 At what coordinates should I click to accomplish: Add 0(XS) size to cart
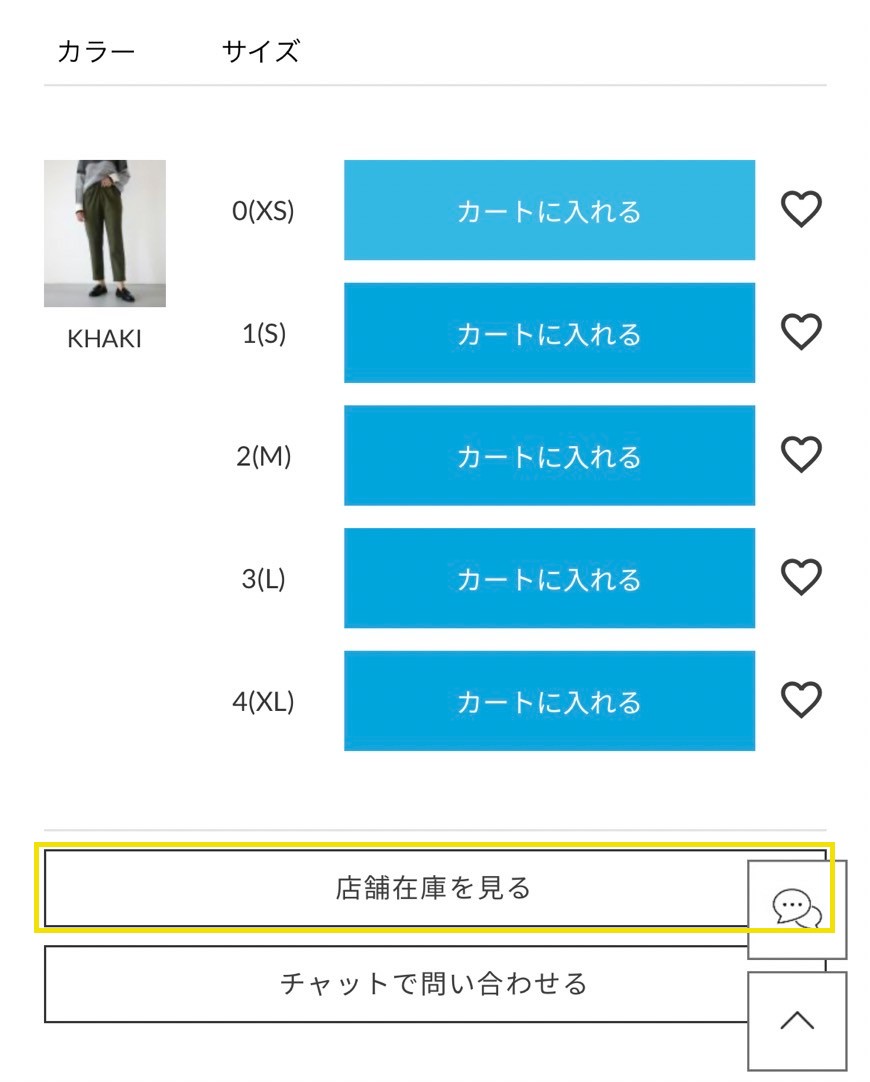[x=549, y=210]
